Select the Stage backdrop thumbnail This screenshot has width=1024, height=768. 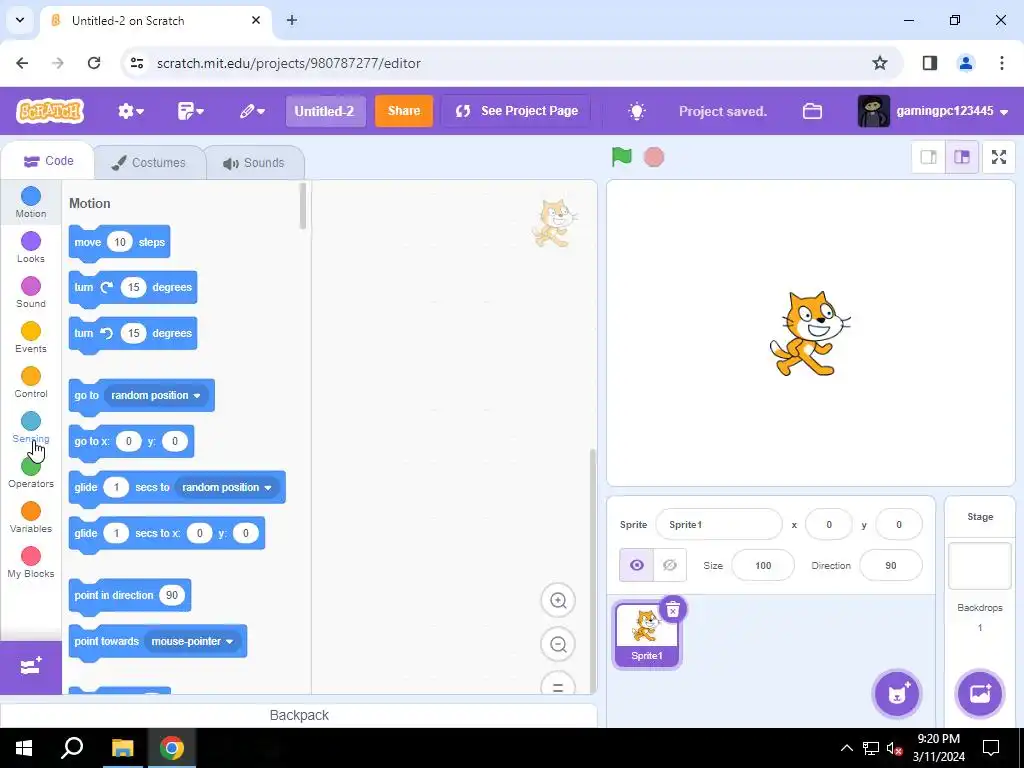point(980,566)
